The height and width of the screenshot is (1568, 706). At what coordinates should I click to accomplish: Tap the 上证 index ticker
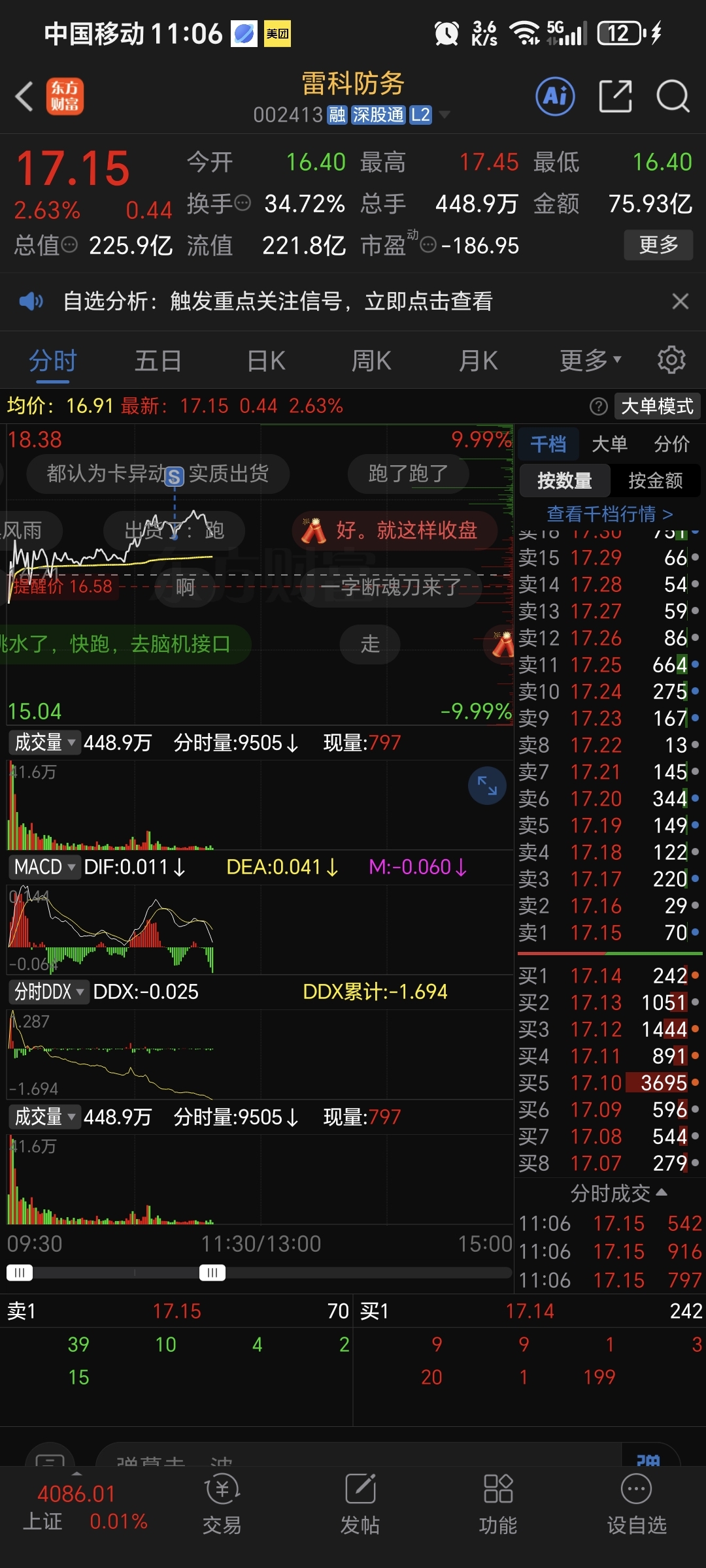pos(85,1507)
